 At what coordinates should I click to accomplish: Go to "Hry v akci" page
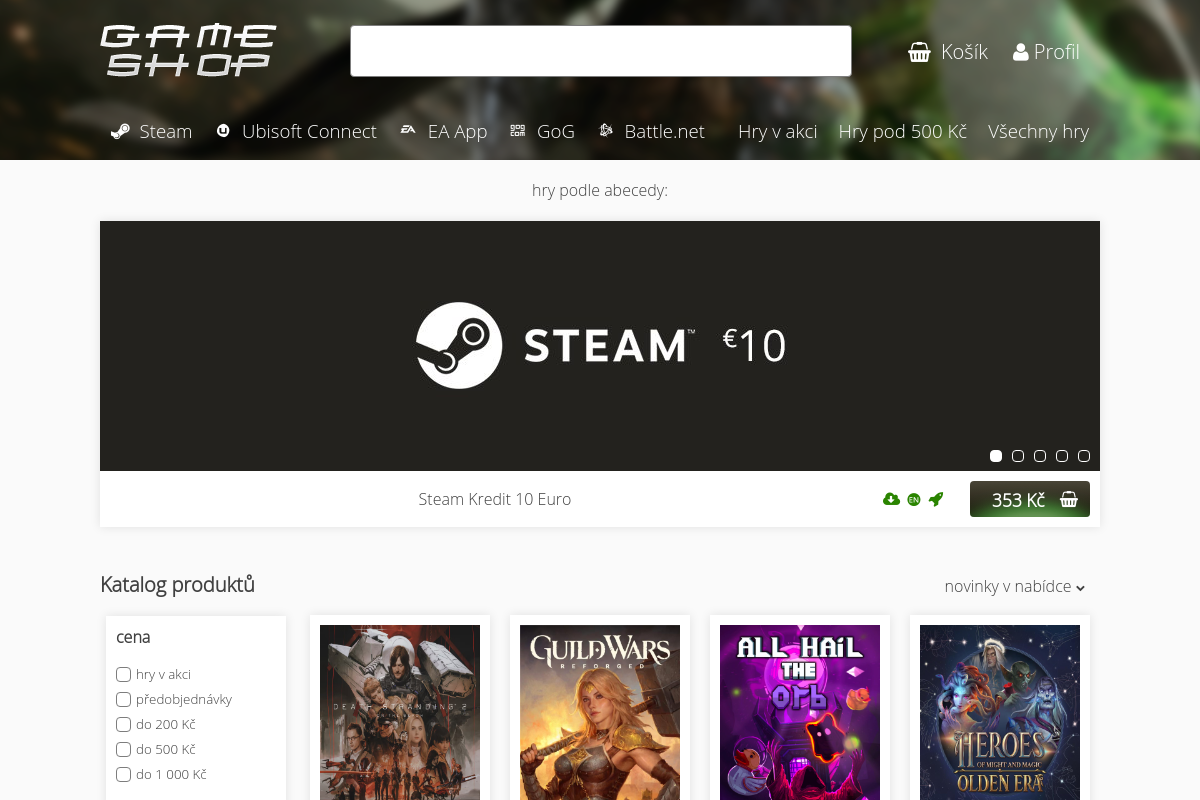pyautogui.click(x=777, y=131)
